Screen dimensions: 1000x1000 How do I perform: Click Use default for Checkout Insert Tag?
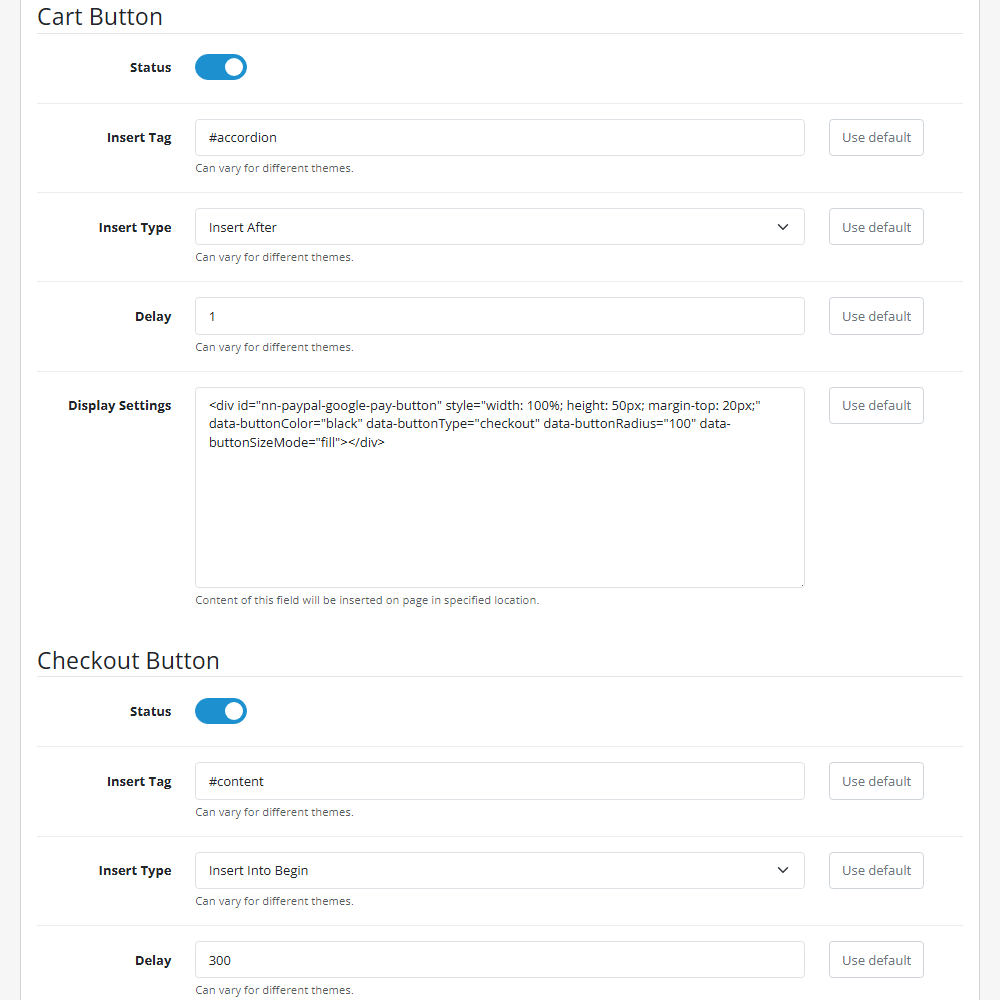click(x=876, y=781)
